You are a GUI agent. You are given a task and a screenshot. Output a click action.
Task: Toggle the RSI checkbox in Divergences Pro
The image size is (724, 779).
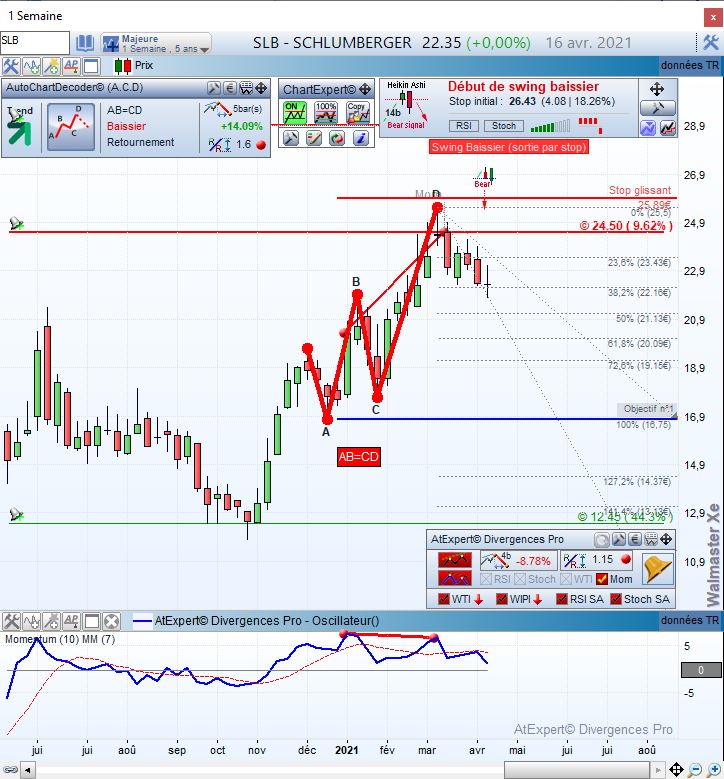pyautogui.click(x=486, y=579)
